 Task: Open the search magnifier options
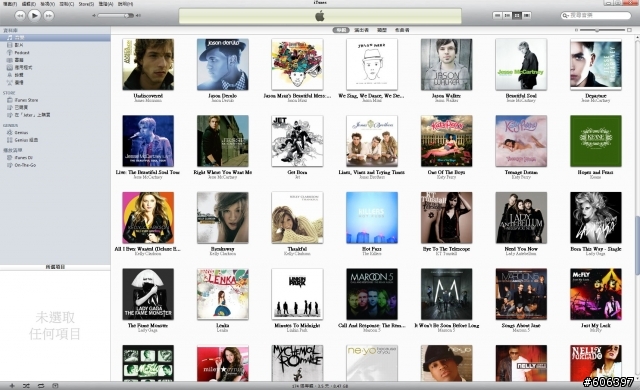click(x=565, y=16)
